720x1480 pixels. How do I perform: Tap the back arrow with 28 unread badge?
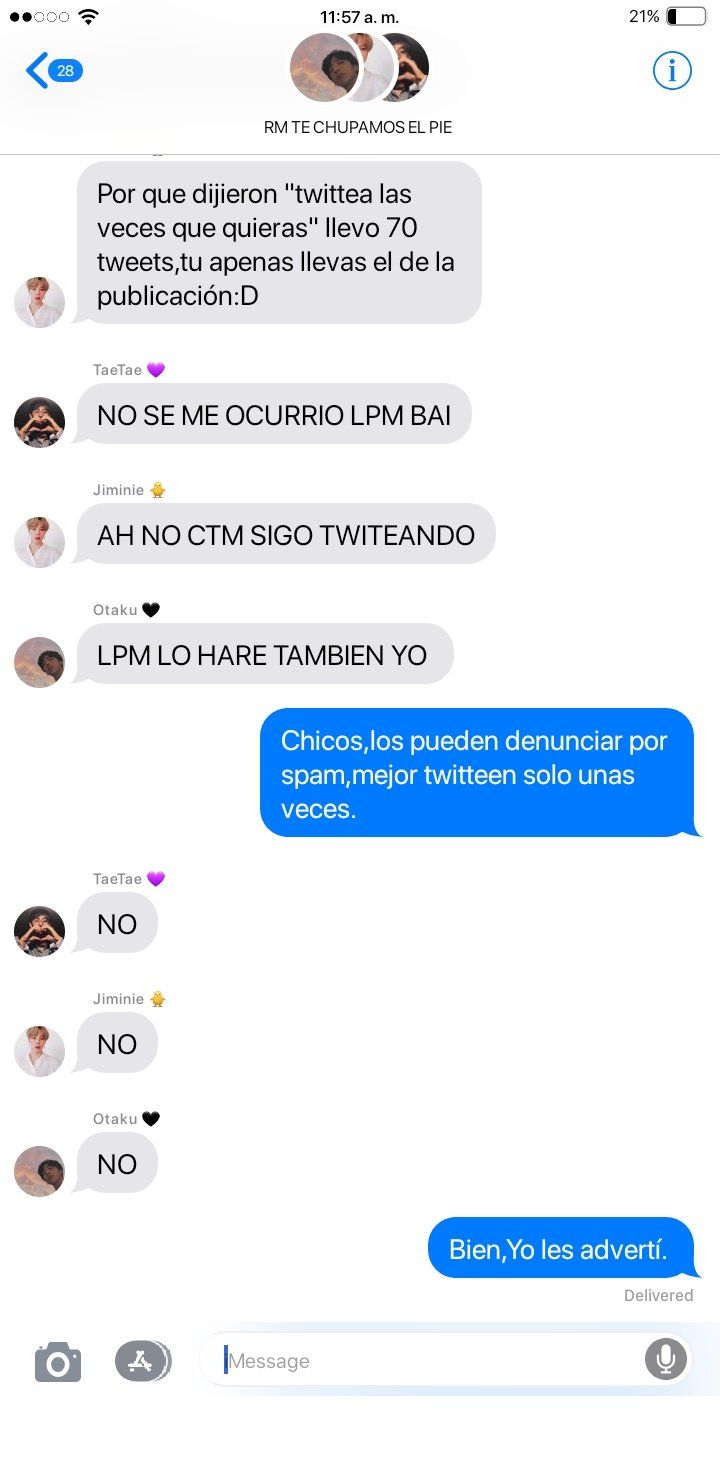pyautogui.click(x=54, y=71)
